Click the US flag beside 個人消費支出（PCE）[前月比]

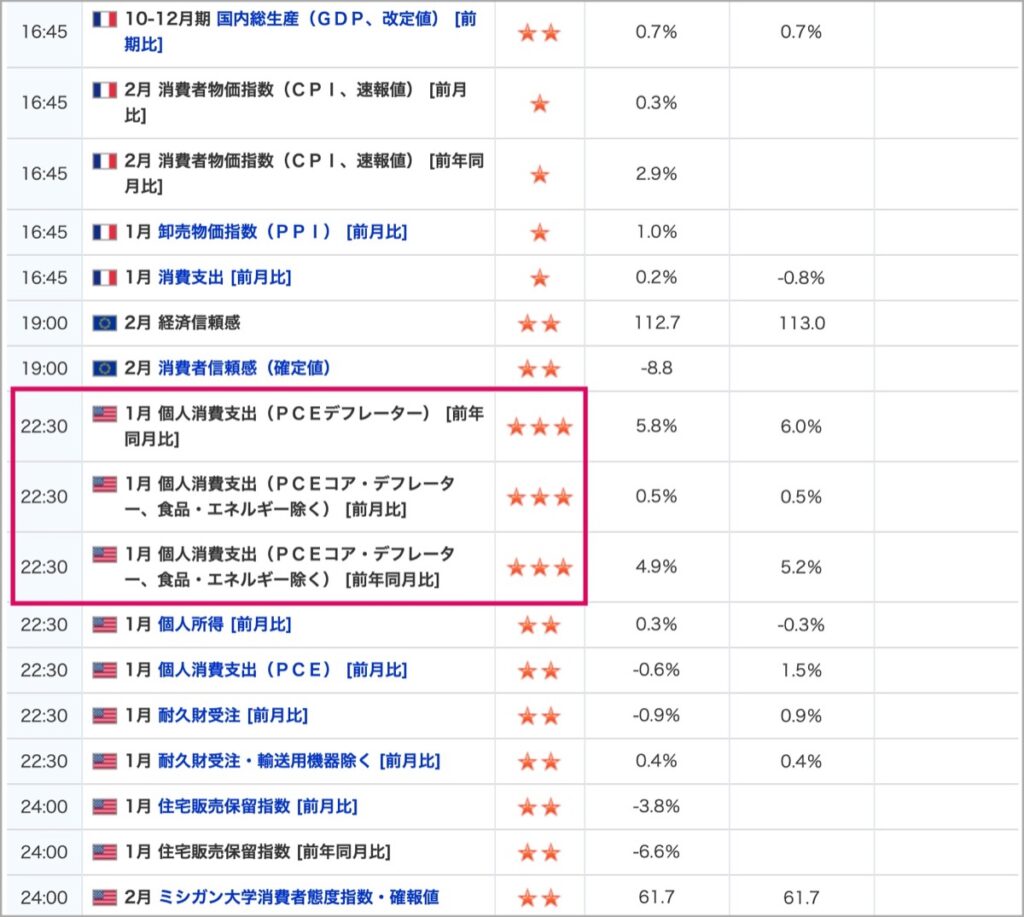[x=104, y=670]
